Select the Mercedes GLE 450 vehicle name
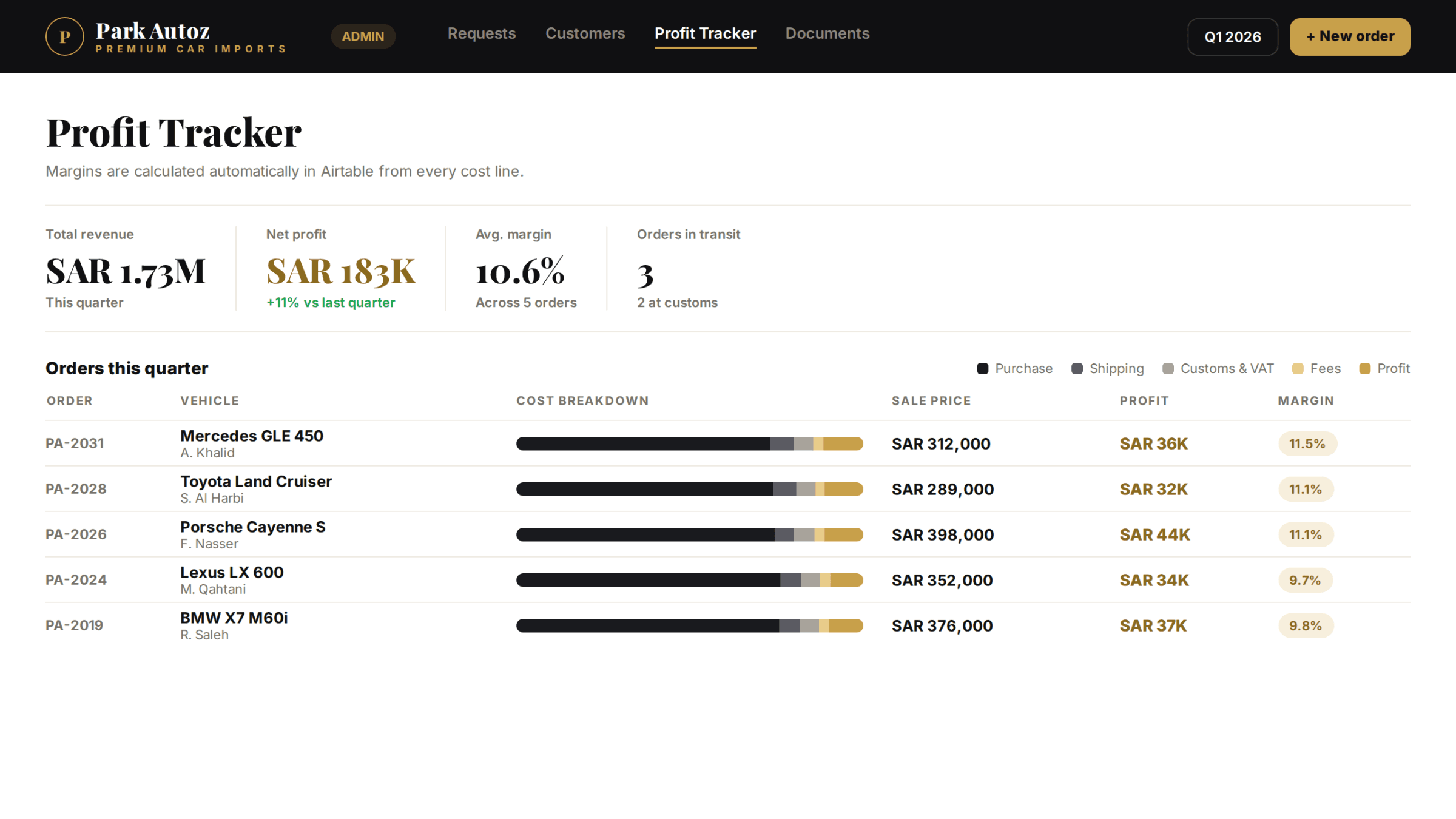The width and height of the screenshot is (1456, 819). 252,436
